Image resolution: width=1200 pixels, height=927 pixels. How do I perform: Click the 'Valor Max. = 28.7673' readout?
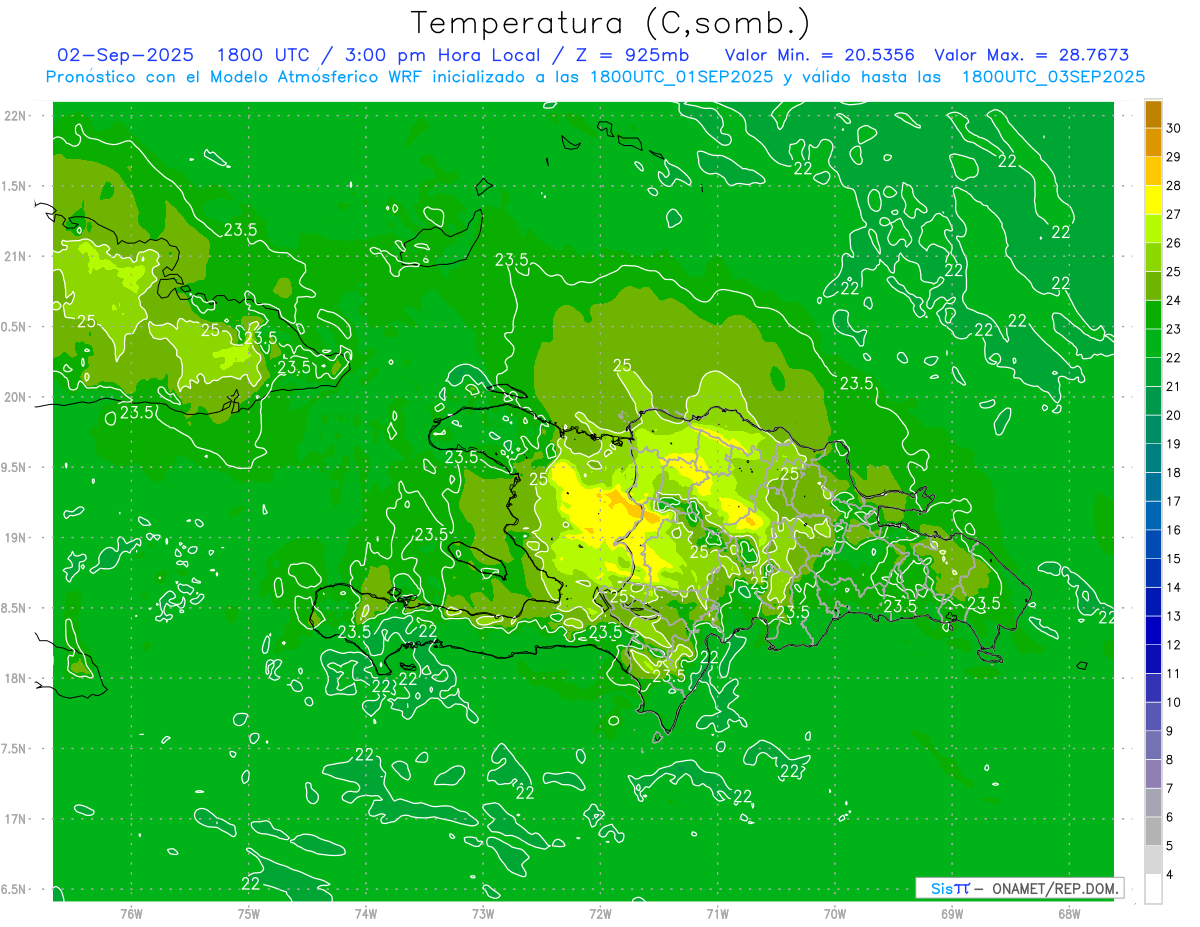[1032, 55]
